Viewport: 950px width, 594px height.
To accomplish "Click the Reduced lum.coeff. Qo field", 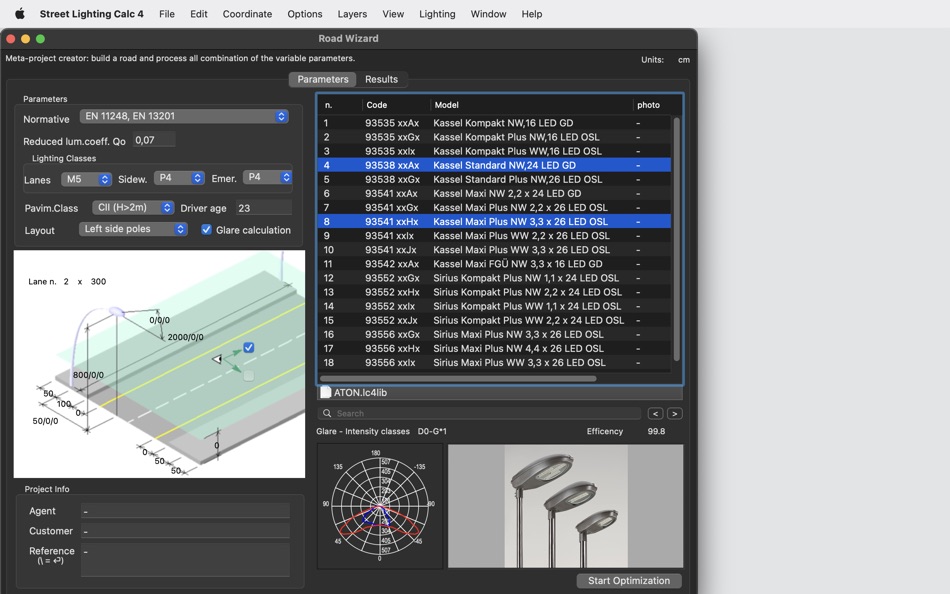I will point(154,140).
